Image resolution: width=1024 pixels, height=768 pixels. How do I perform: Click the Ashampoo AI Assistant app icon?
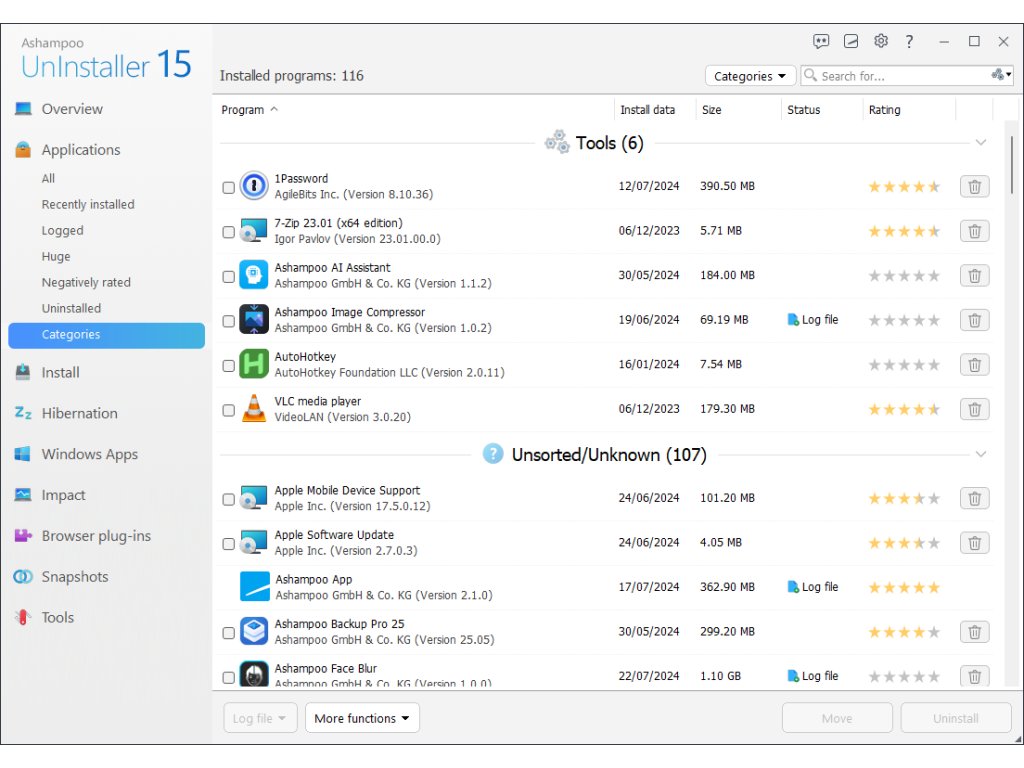point(253,275)
